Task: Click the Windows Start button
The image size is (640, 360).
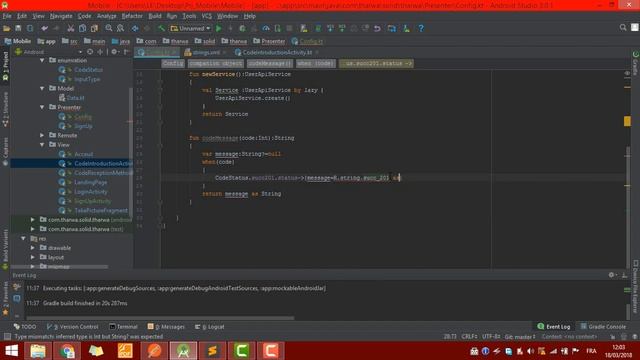Action: 11,351
